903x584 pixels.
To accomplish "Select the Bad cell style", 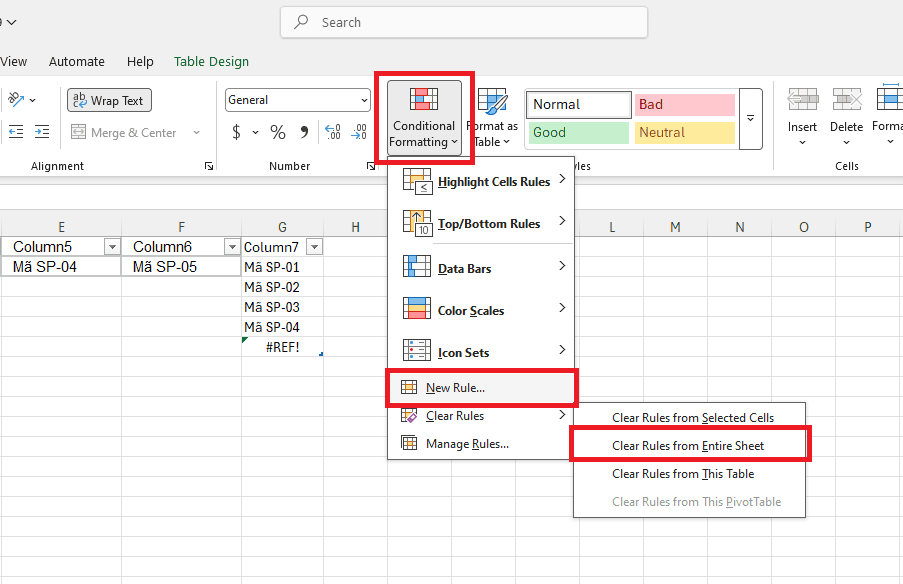I will coord(685,104).
